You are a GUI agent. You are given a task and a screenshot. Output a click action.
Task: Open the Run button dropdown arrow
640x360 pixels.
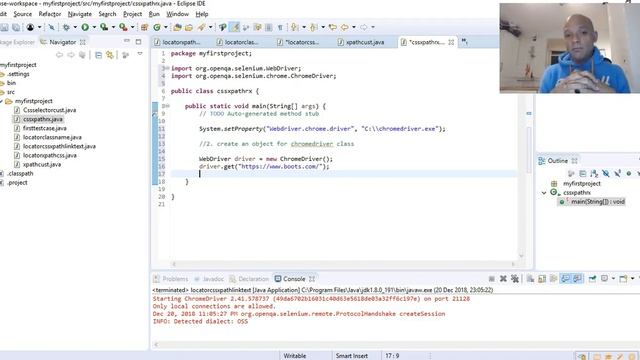pyautogui.click(x=94, y=27)
